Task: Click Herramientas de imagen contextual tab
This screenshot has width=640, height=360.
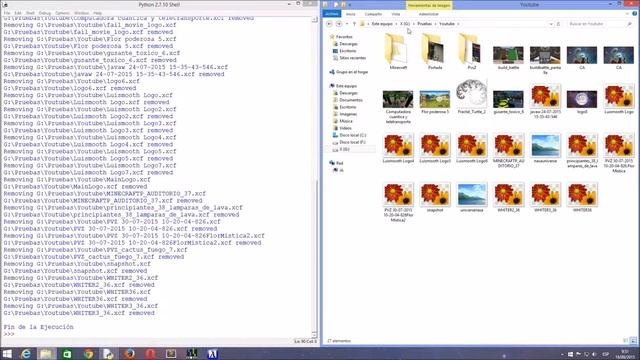Action: 429,5
